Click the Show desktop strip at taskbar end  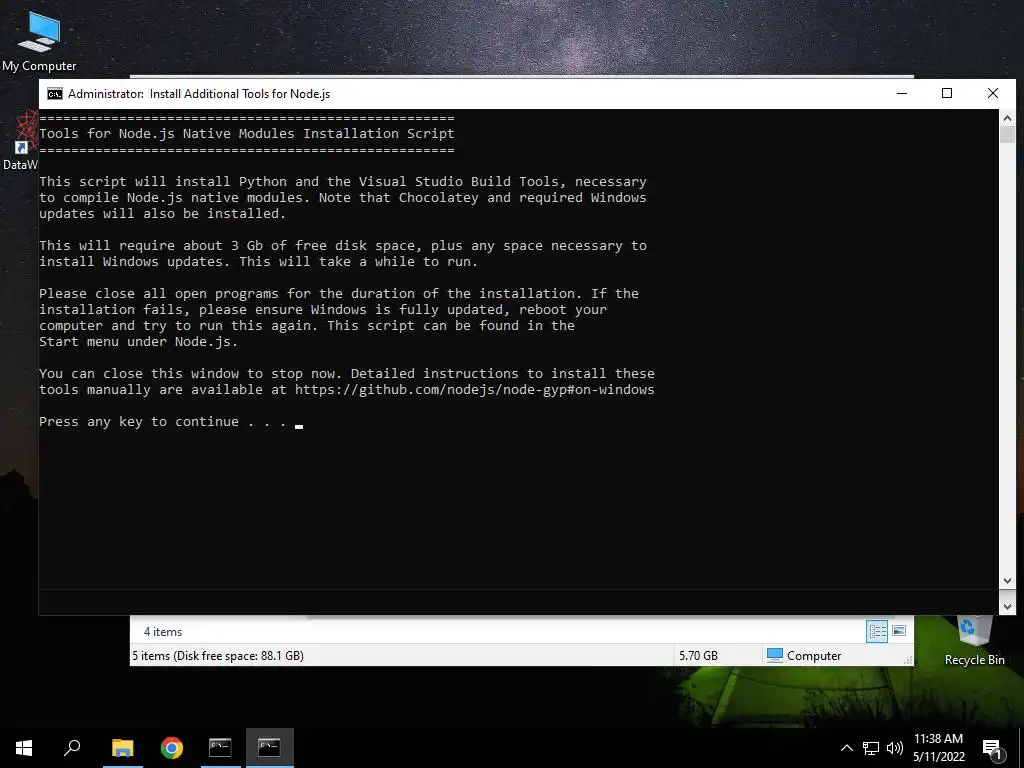(1021, 748)
